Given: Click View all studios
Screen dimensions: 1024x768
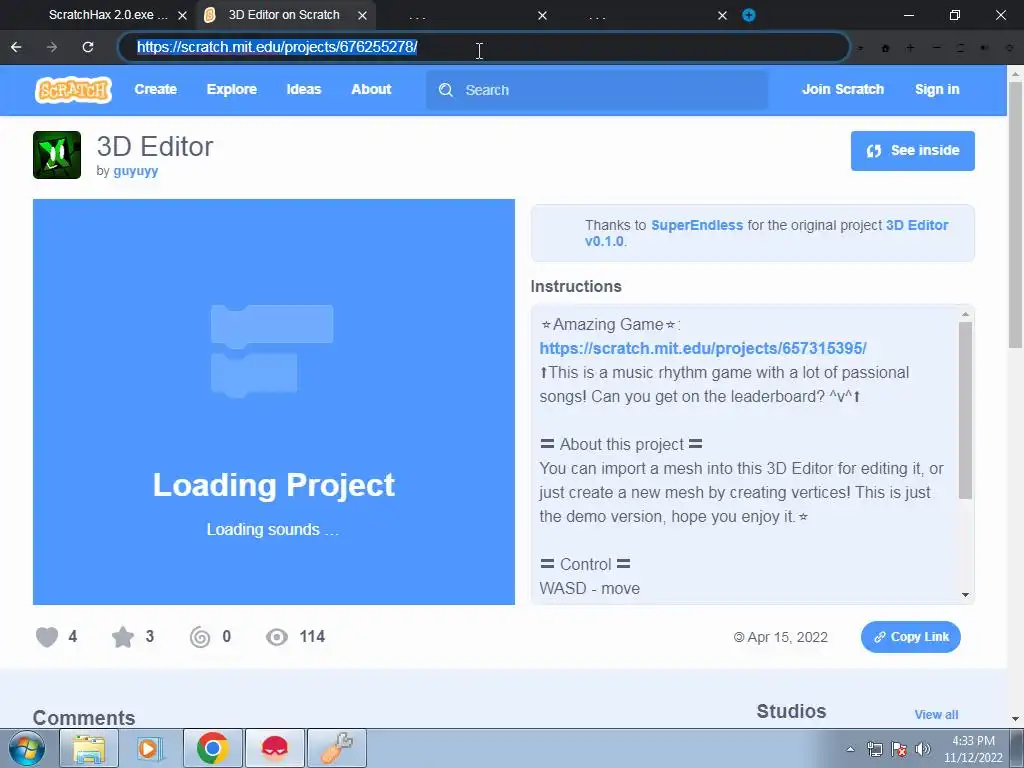Looking at the screenshot, I should (936, 714).
